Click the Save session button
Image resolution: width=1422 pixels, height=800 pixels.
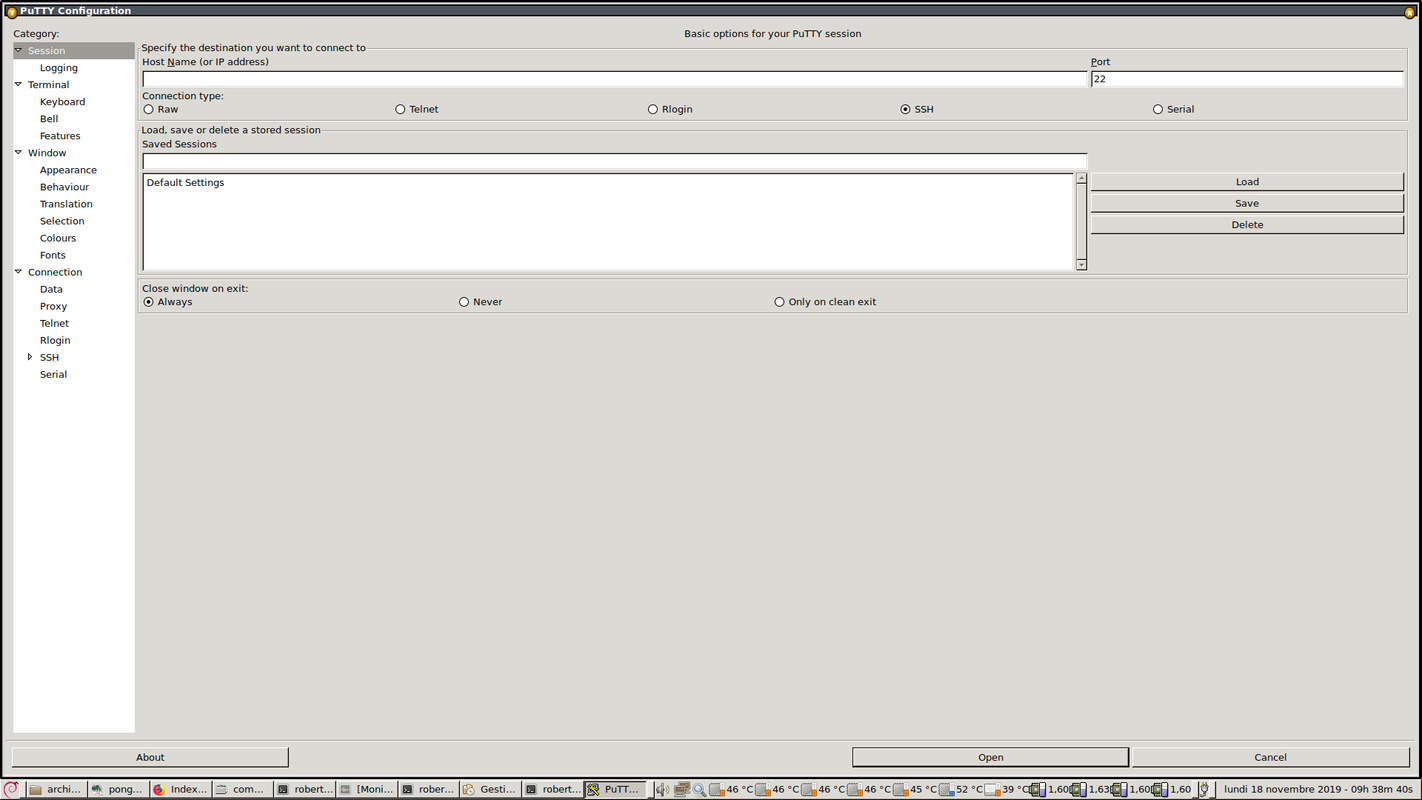click(1247, 203)
